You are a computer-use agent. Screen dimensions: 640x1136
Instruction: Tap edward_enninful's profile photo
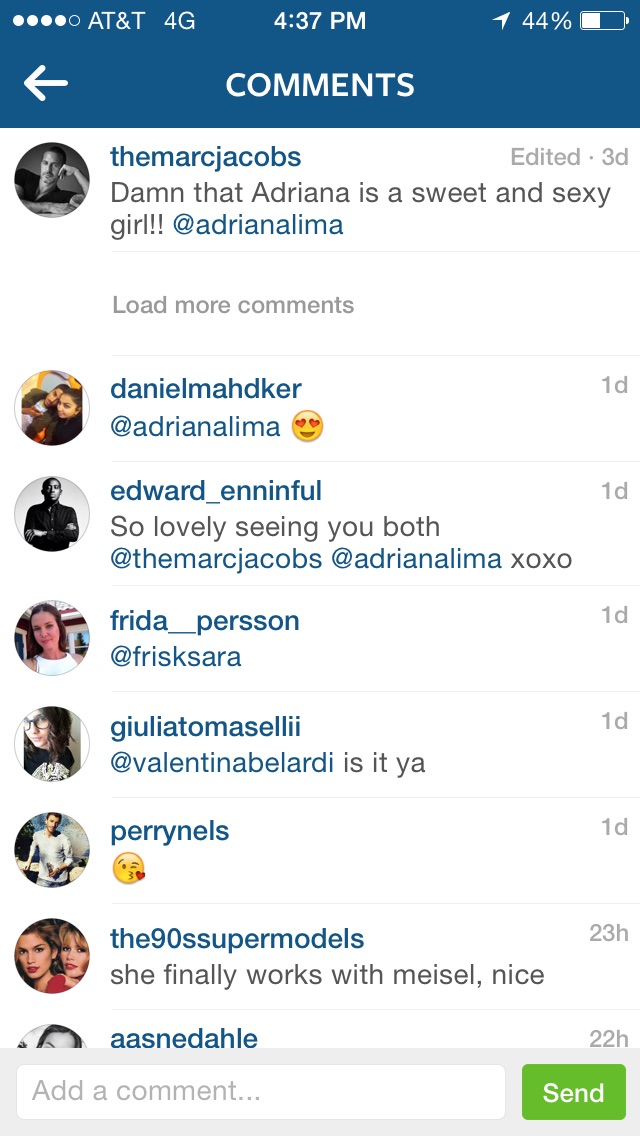coord(52,514)
